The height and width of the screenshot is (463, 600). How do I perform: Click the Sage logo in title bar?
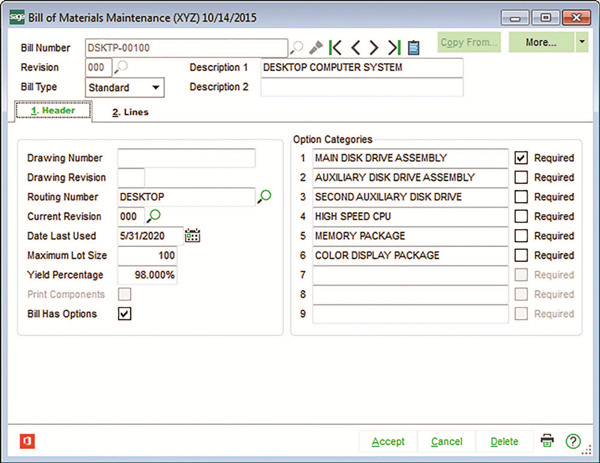(x=17, y=17)
